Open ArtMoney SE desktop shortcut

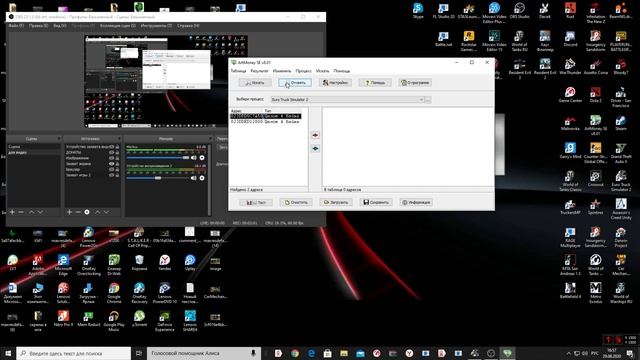click(596, 124)
